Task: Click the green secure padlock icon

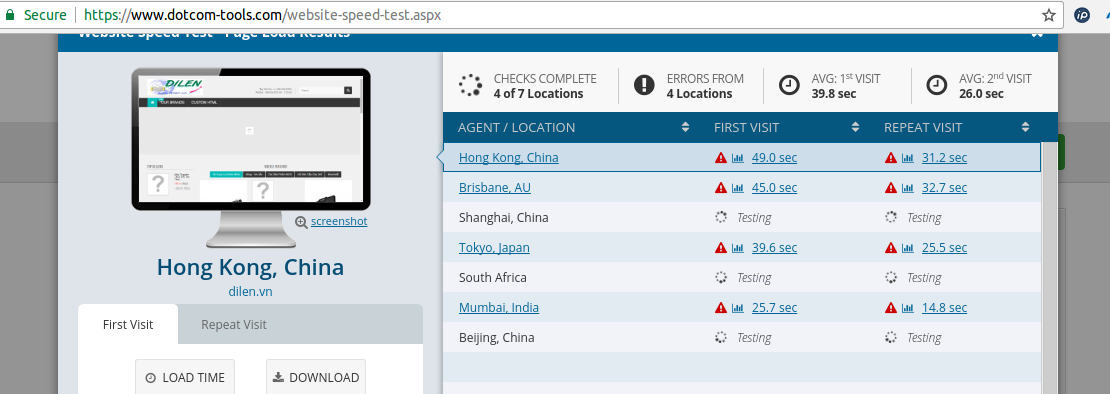Action: click(9, 14)
